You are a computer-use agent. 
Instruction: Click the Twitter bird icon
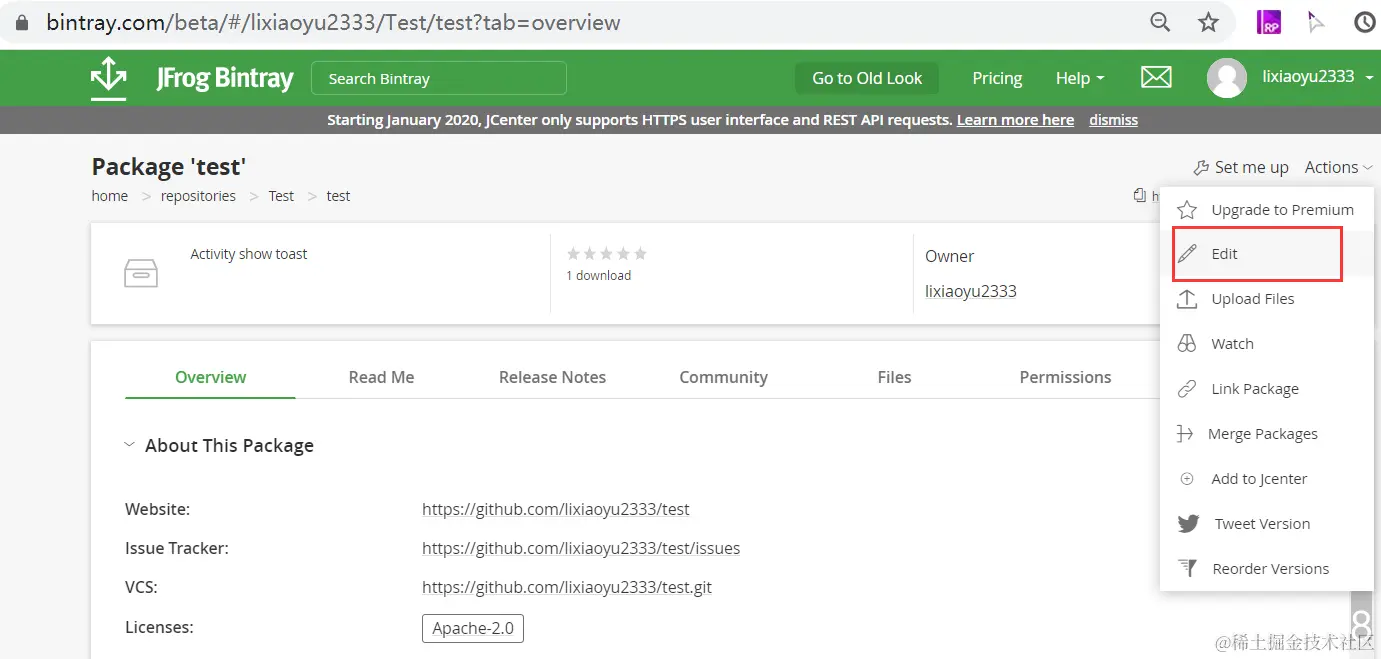[x=1188, y=524]
